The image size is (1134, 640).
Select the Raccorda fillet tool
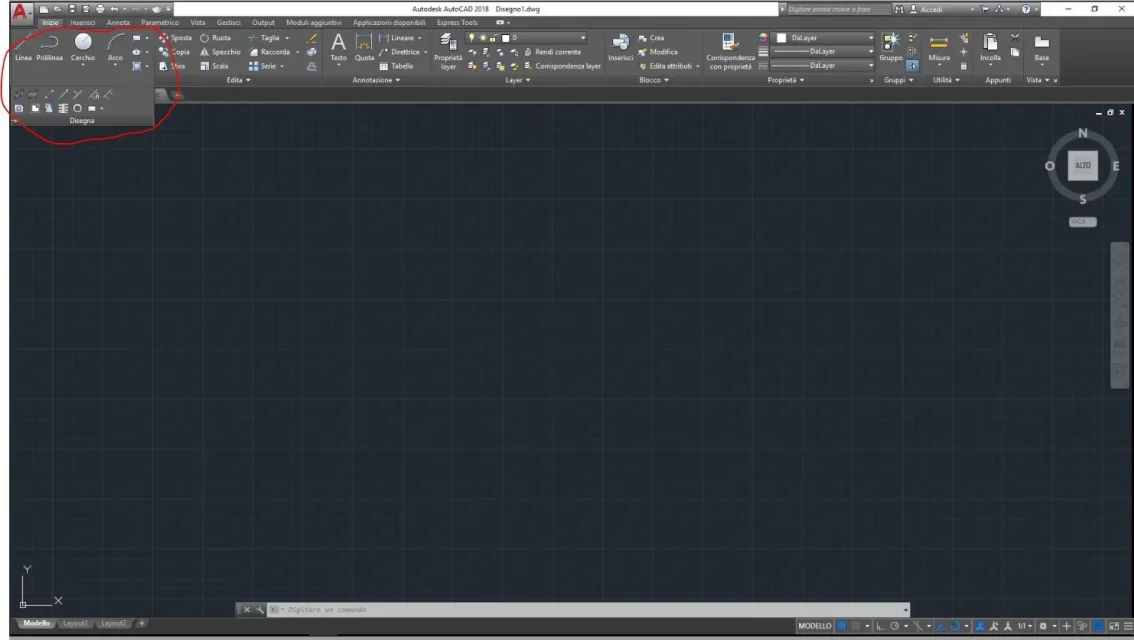(x=270, y=52)
